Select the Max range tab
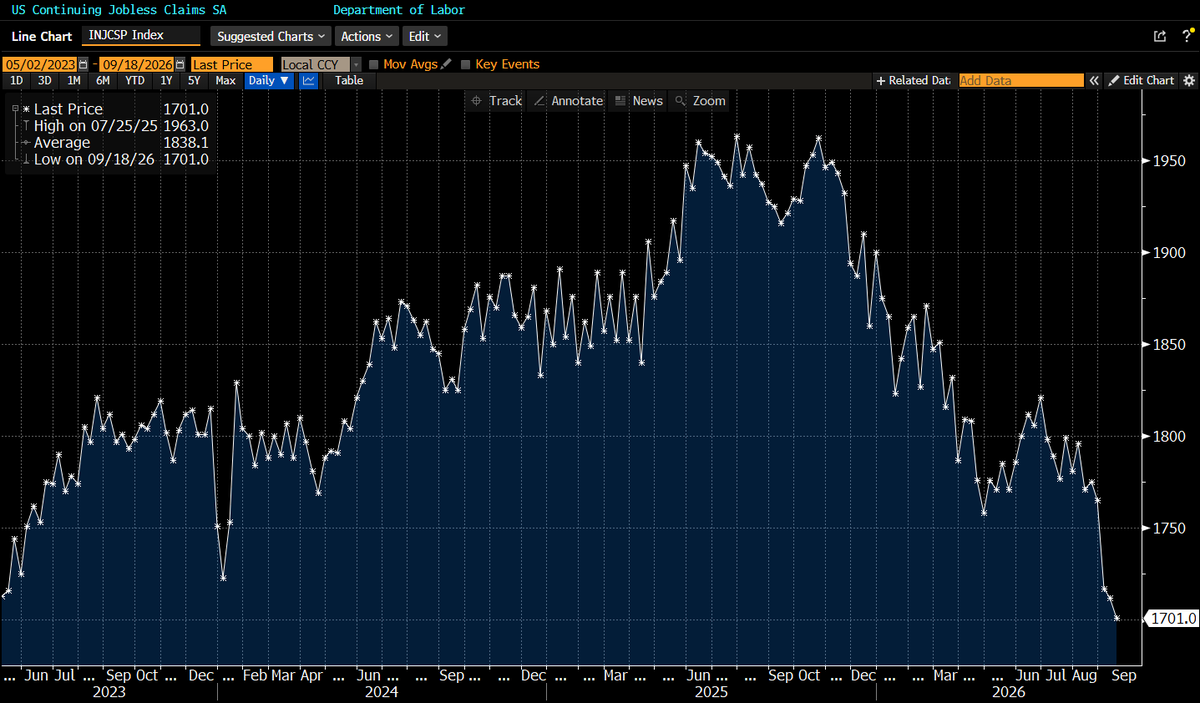1200x703 pixels. [x=225, y=80]
